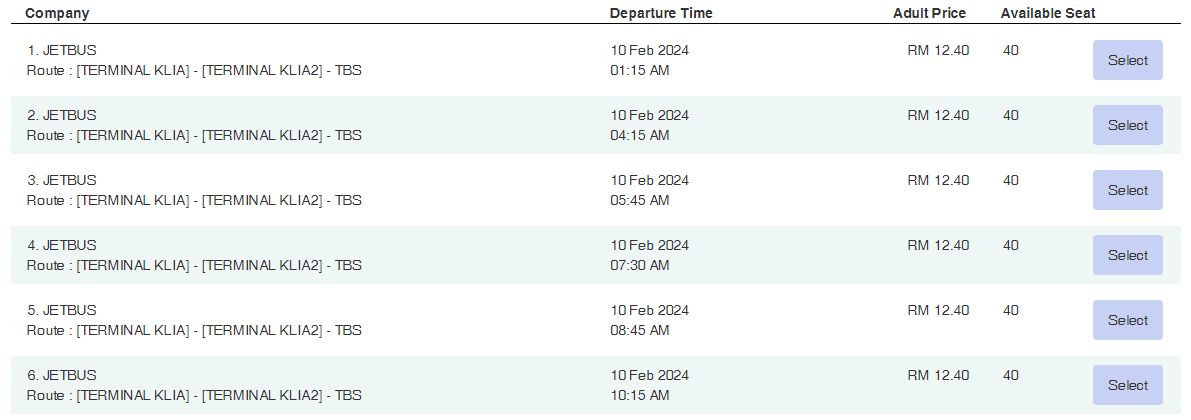Click the first row's "1. JETBUS" name
The image size is (1191, 420).
[62, 50]
